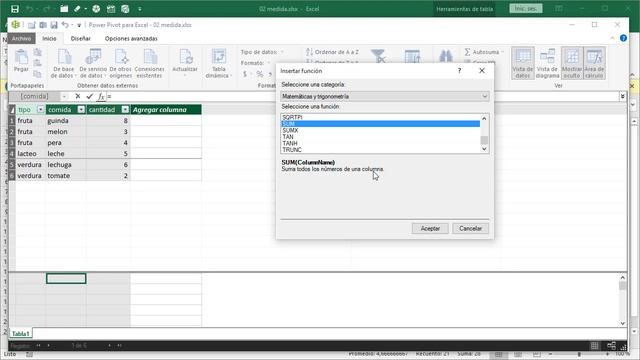Viewport: 640px width, 360px height.
Task: Click the Power Pivot save icon
Action: coord(53,25)
